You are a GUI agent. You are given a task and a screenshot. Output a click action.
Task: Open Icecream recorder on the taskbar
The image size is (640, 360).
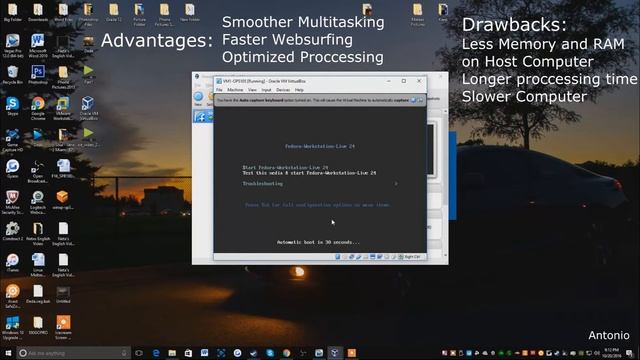pyautogui.click(x=351, y=353)
